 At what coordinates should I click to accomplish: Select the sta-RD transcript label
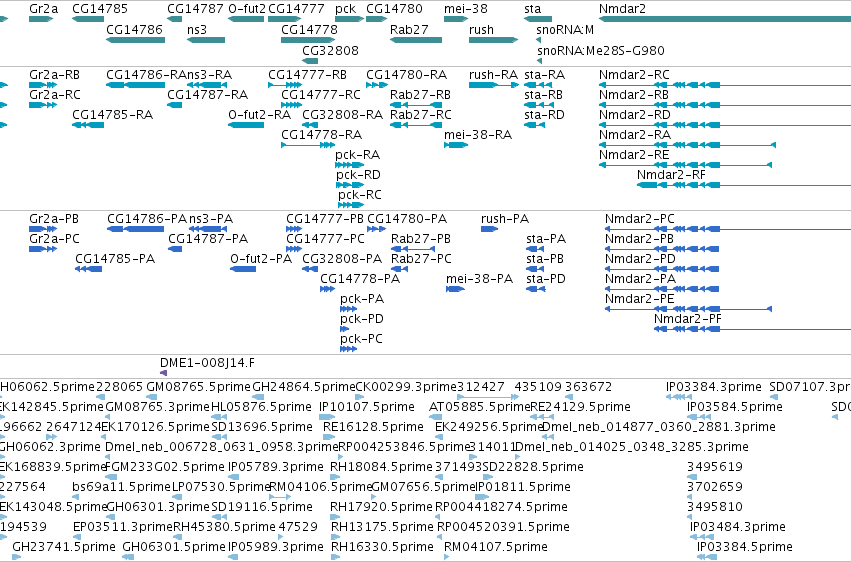coord(544,114)
